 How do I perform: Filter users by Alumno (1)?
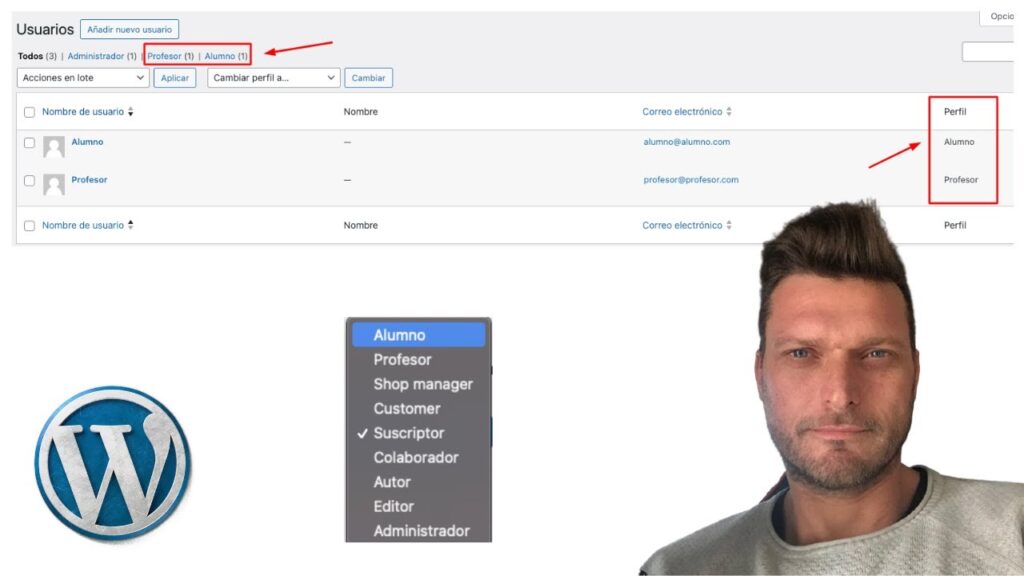coord(226,56)
